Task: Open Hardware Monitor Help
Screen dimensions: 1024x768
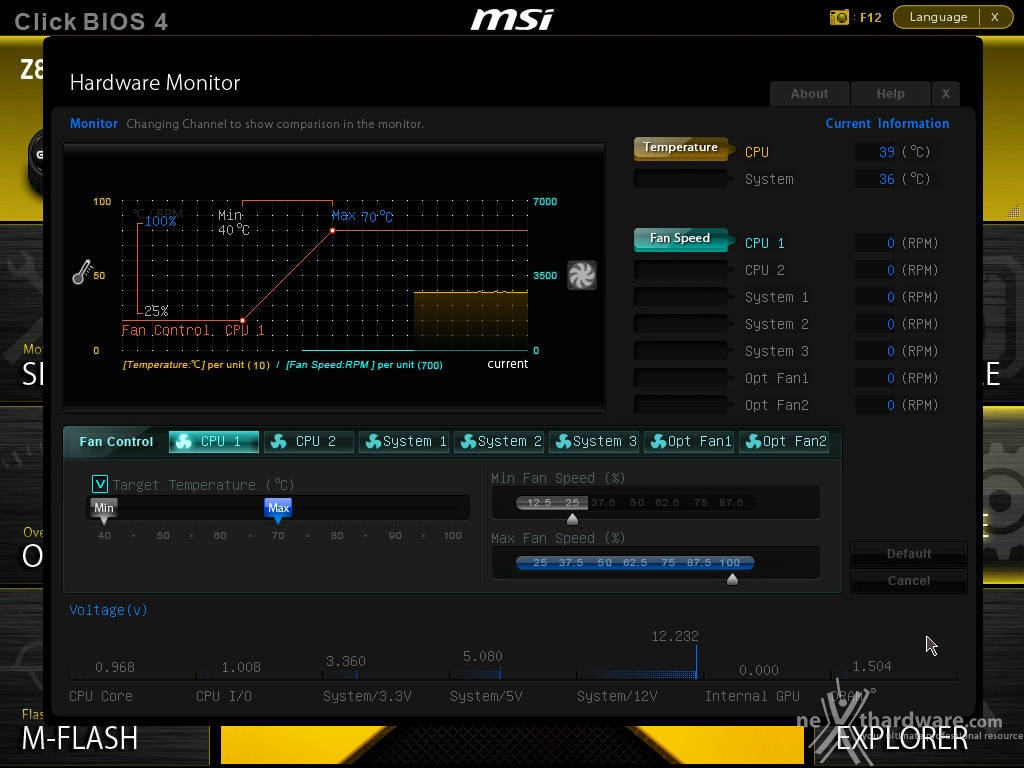Action: click(x=890, y=93)
